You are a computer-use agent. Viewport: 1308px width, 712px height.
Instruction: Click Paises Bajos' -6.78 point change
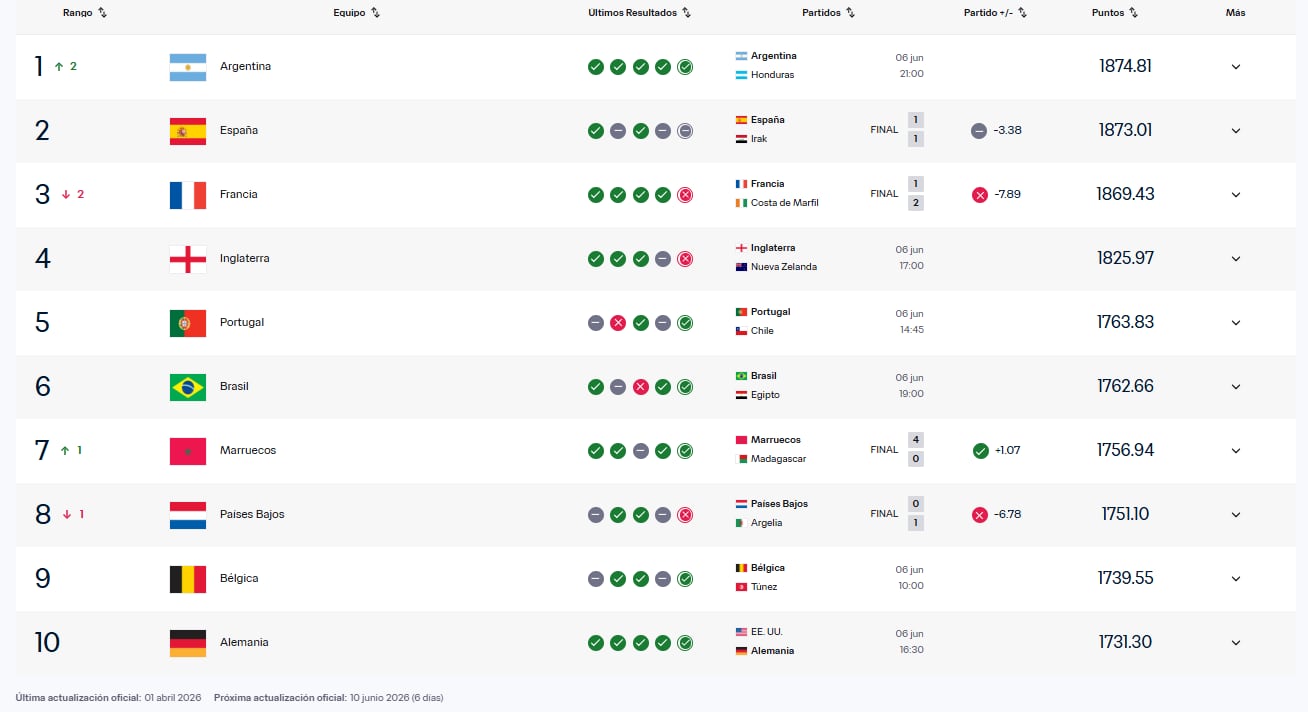tap(1007, 515)
